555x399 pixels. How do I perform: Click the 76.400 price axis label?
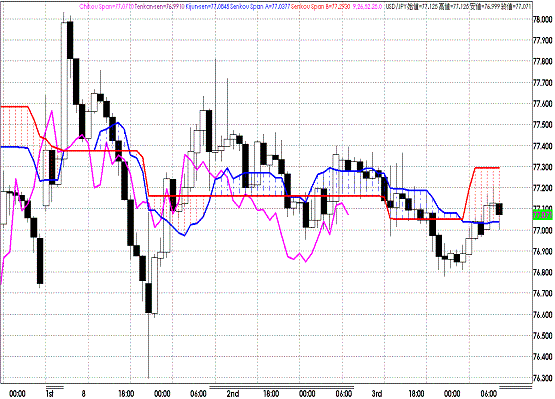(x=542, y=357)
